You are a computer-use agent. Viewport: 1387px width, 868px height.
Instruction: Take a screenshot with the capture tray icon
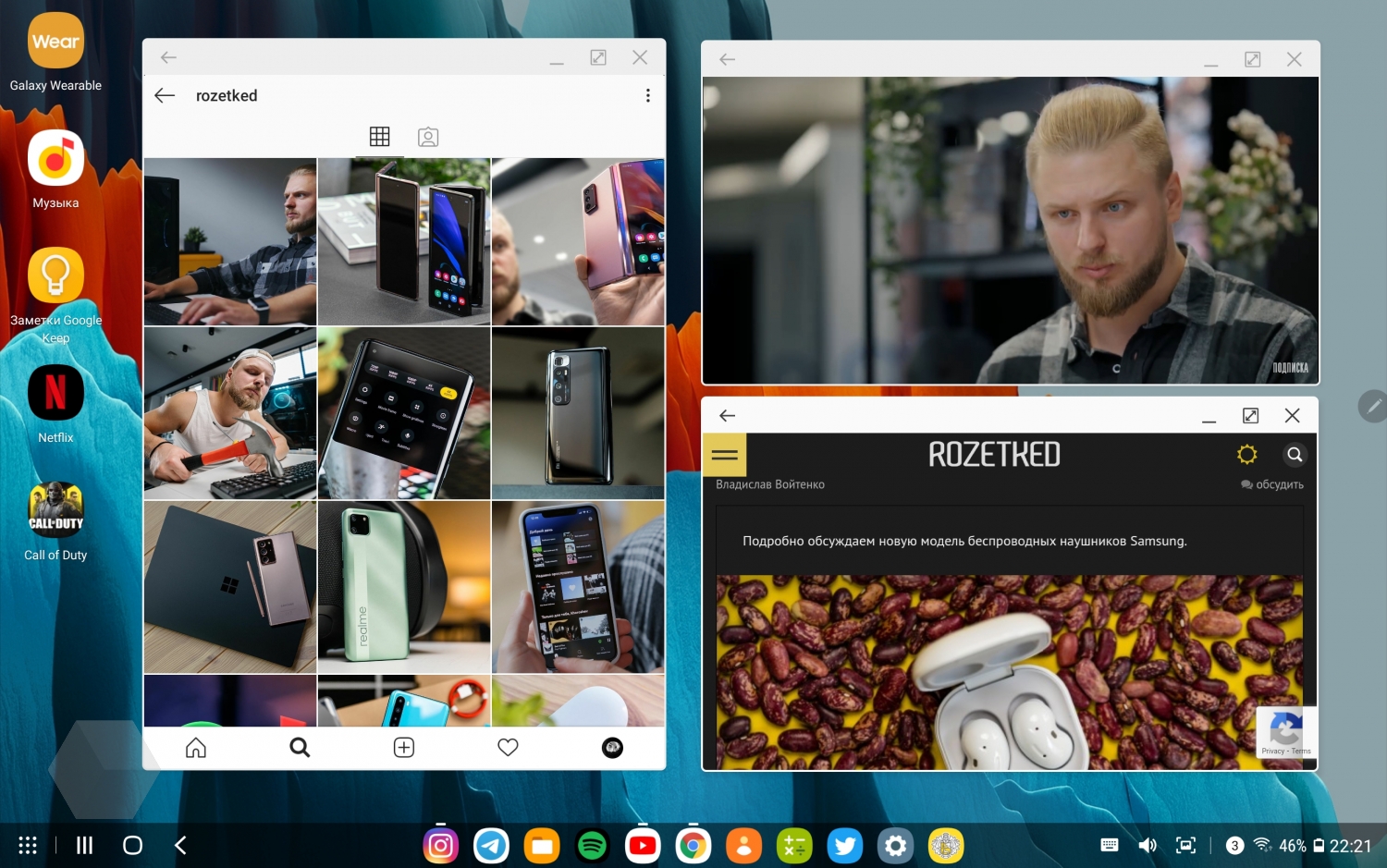pyautogui.click(x=1185, y=845)
